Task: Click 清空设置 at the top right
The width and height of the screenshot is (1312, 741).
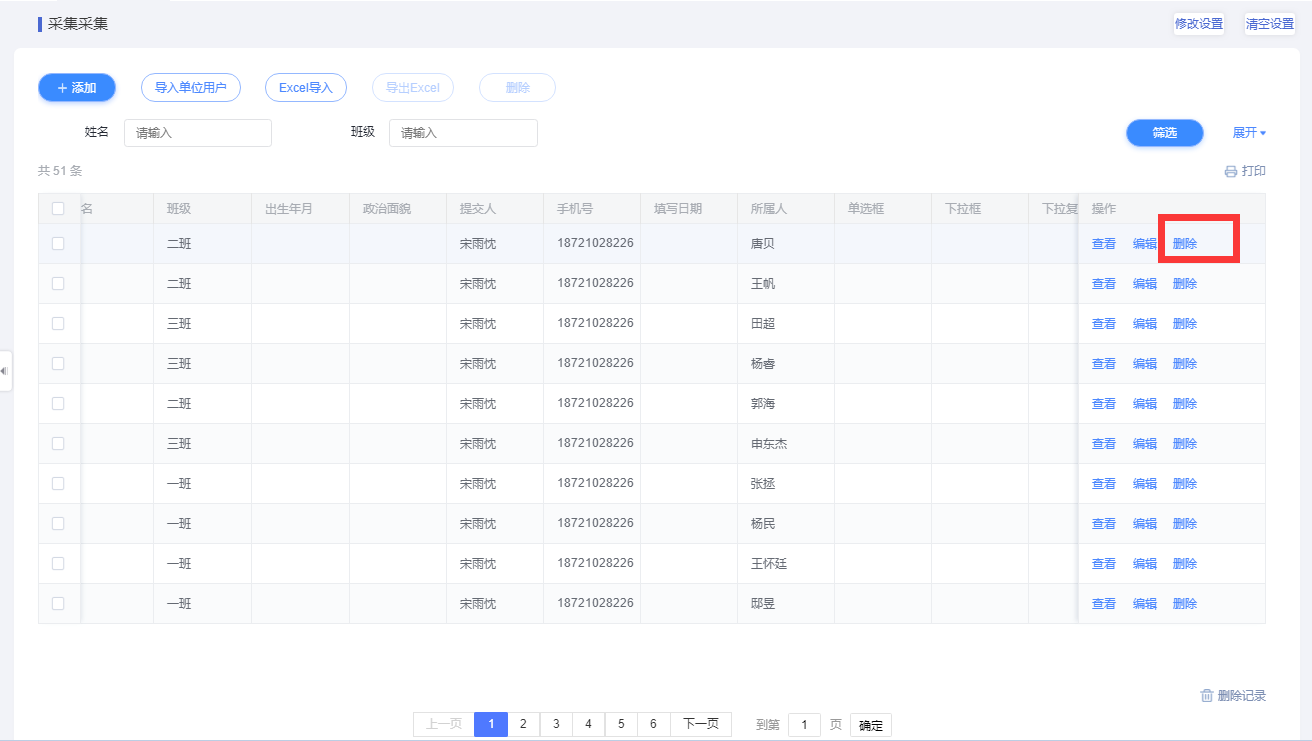Action: (x=1269, y=24)
